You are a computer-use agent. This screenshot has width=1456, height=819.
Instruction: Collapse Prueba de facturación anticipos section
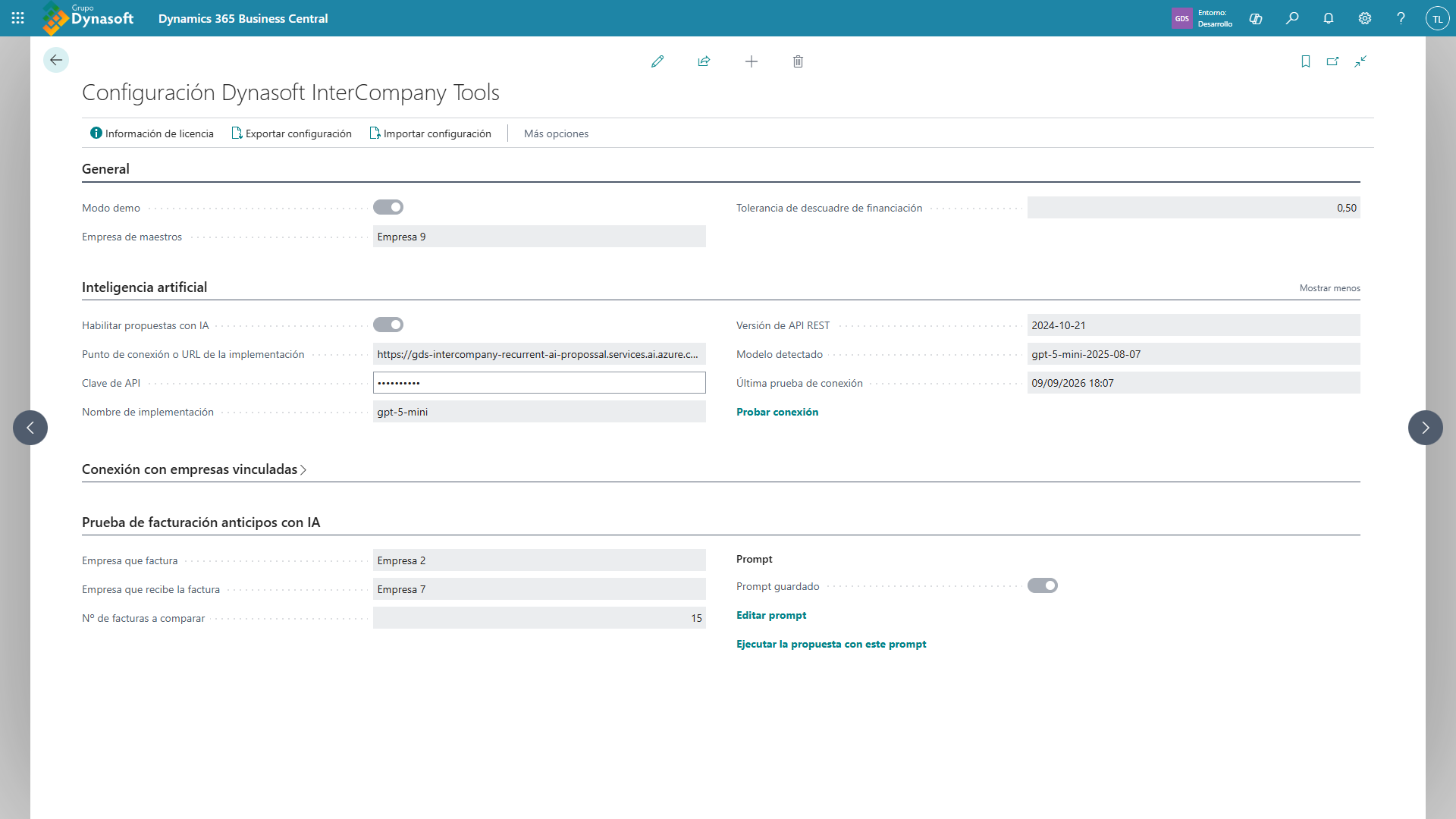(201, 522)
